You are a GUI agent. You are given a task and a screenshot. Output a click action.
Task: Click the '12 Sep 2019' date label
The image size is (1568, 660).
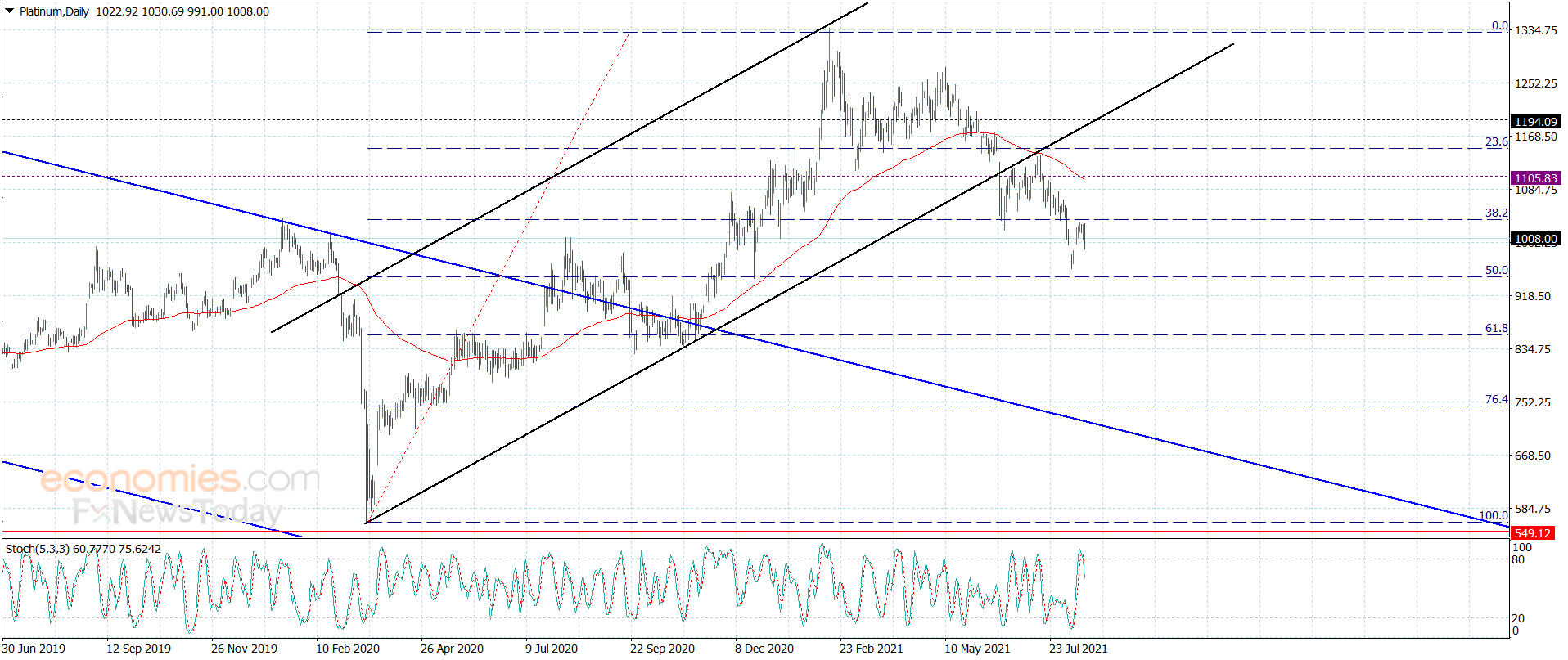coord(138,649)
